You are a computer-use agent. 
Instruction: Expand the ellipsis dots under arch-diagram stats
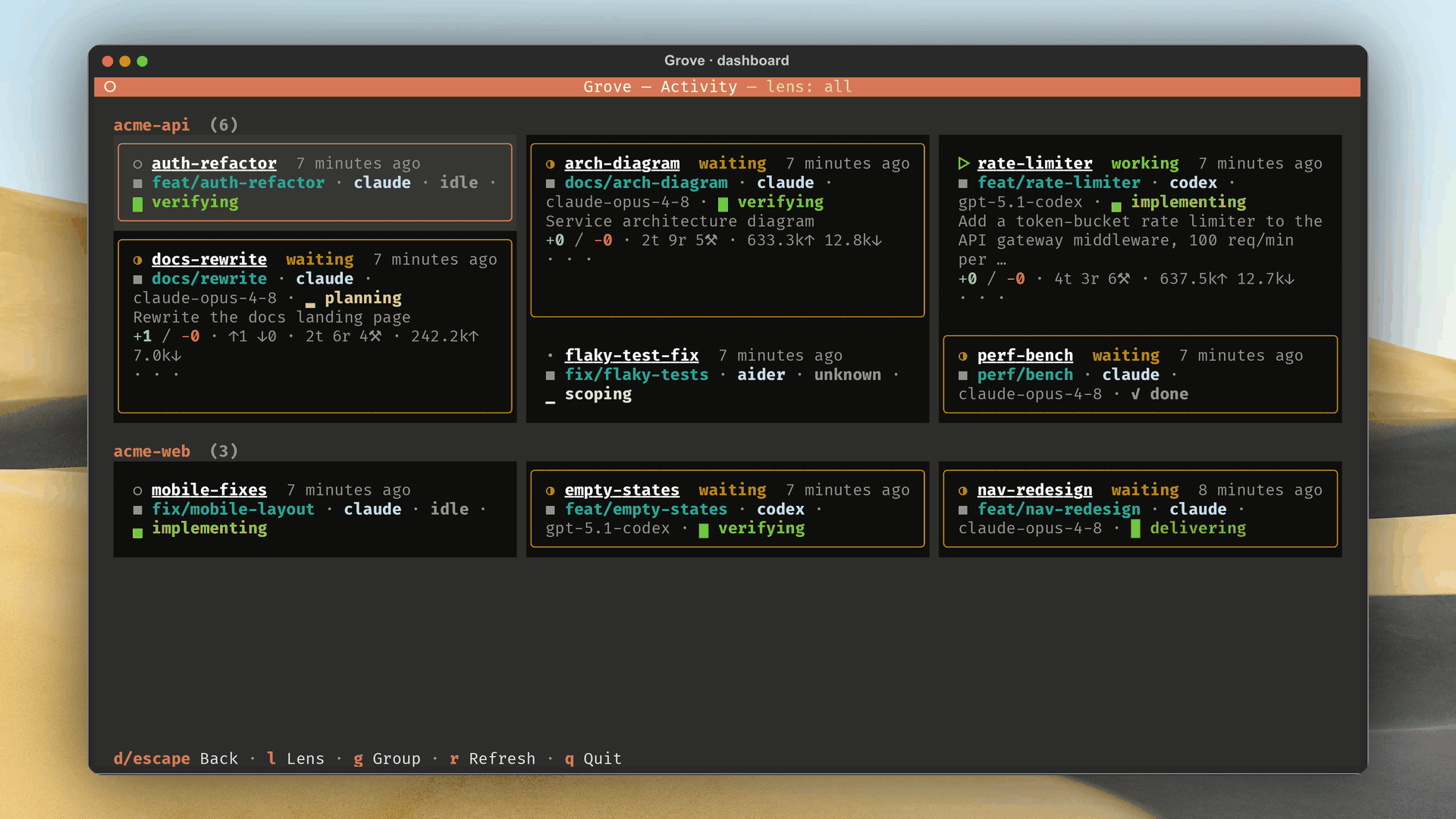[x=569, y=259]
